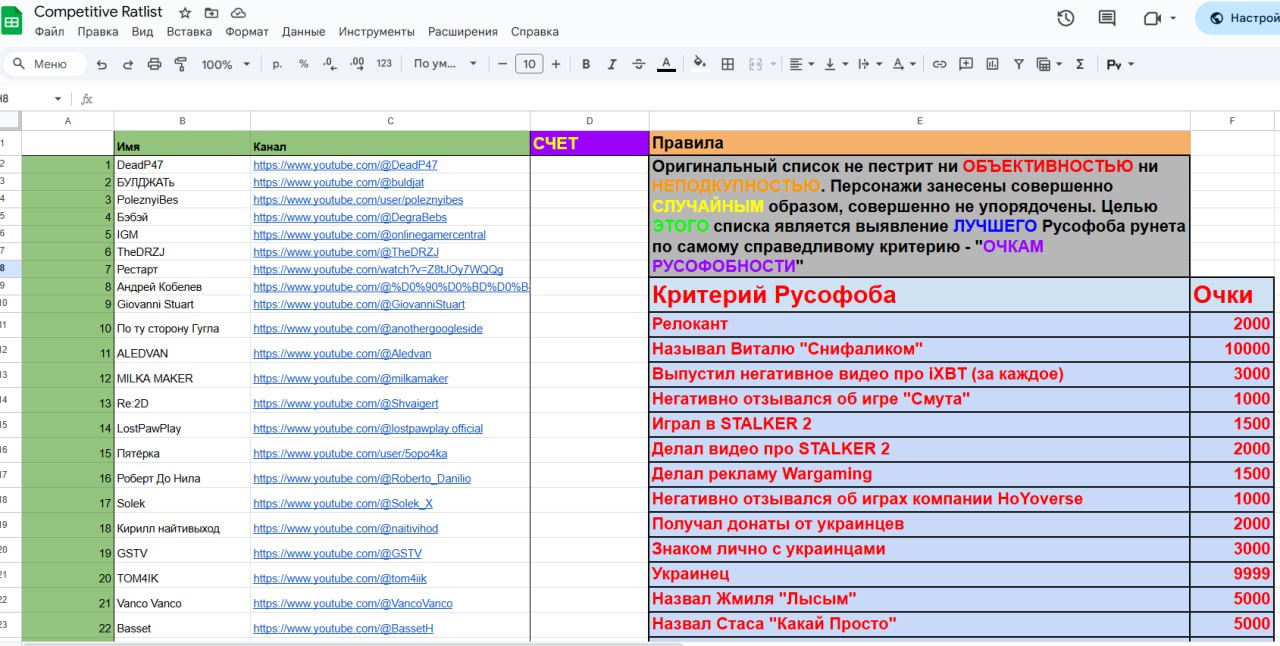Viewport: 1280px width, 646px height.
Task: Click the insert link icon
Action: coord(939,64)
